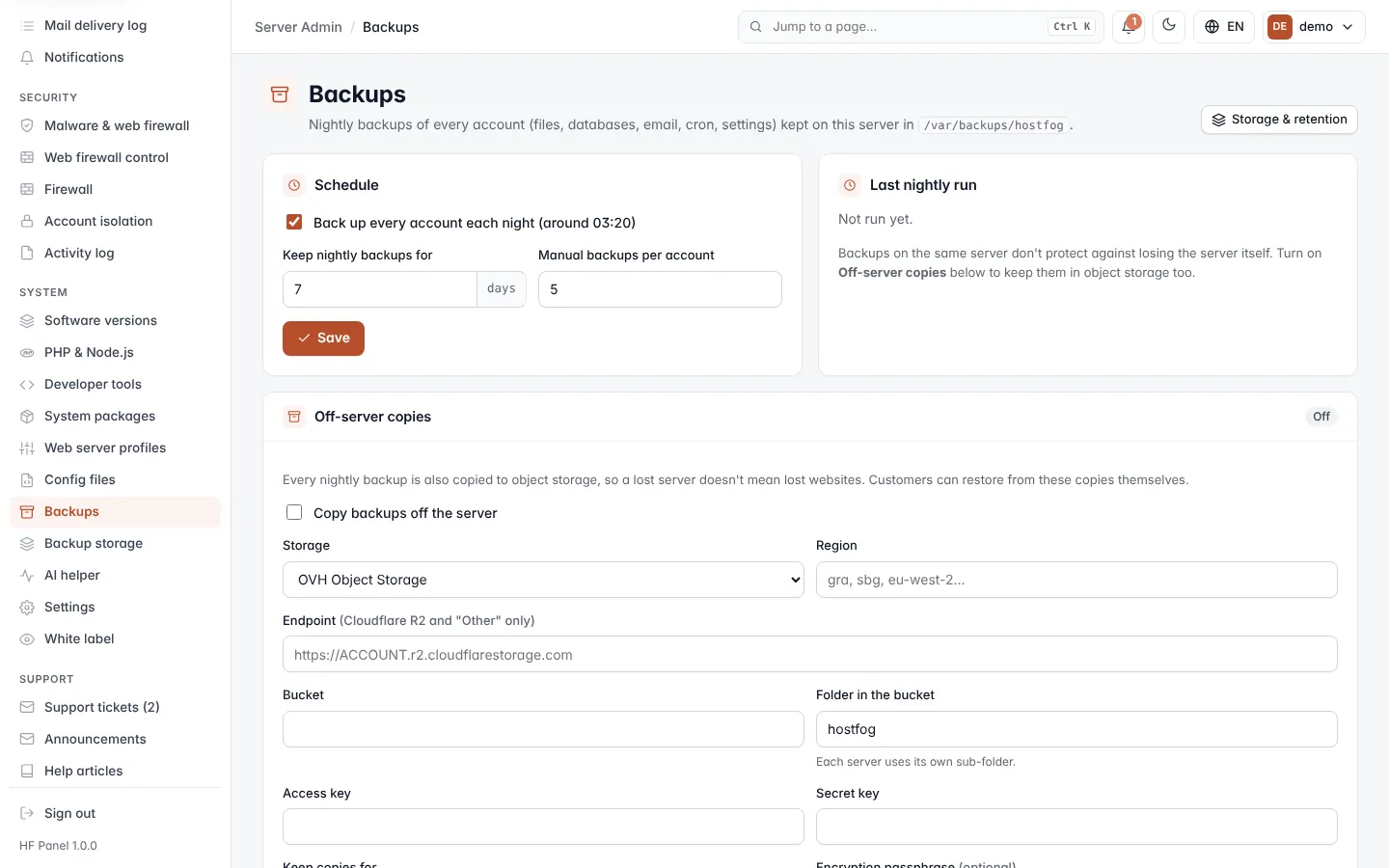Open the Storage provider dropdown
The height and width of the screenshot is (868, 1389).
tap(543, 580)
